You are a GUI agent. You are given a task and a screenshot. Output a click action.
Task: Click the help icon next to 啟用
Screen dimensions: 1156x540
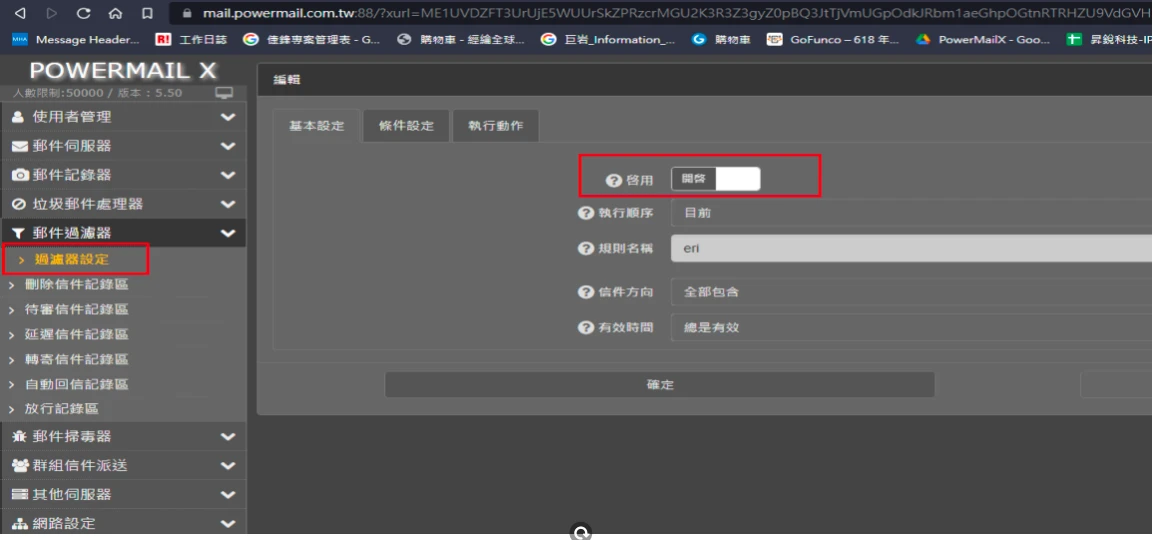[613, 180]
